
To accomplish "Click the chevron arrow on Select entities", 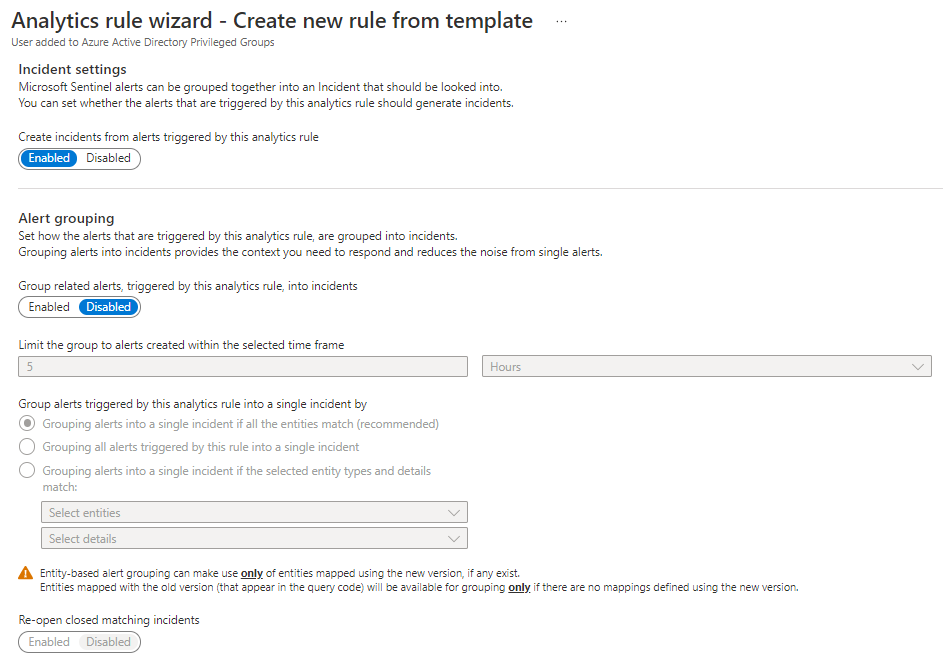I will tap(455, 513).
